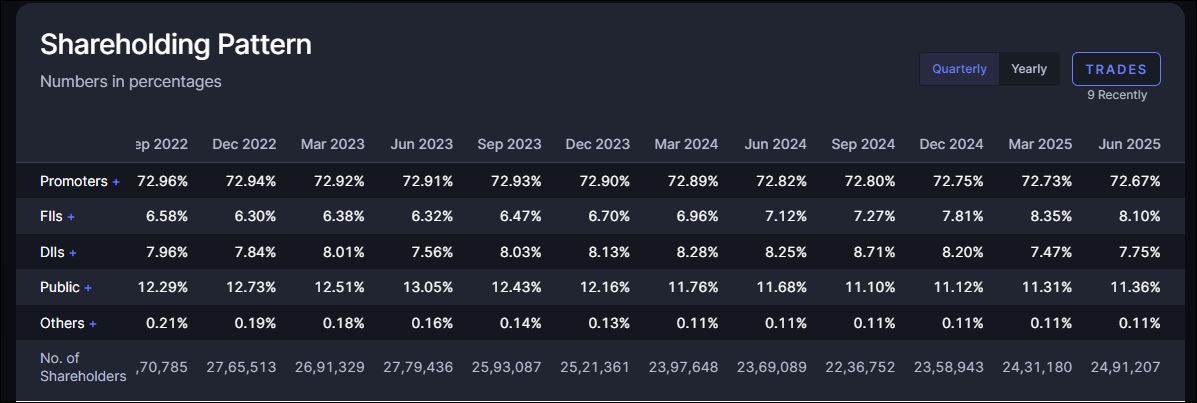Image resolution: width=1197 pixels, height=403 pixels.
Task: Expand the DIIs shareholding row
Action: (73, 253)
